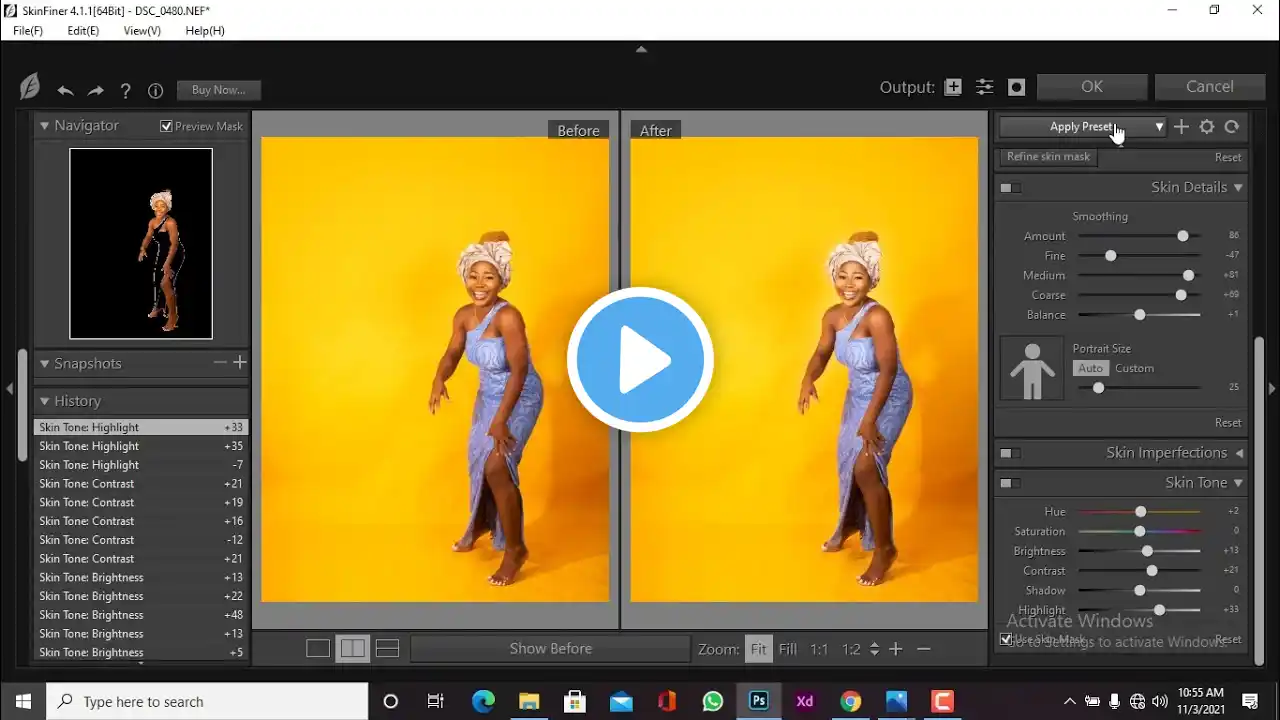
Task: Select history entry Skin Tone: Highlight +35
Action: tap(141, 446)
